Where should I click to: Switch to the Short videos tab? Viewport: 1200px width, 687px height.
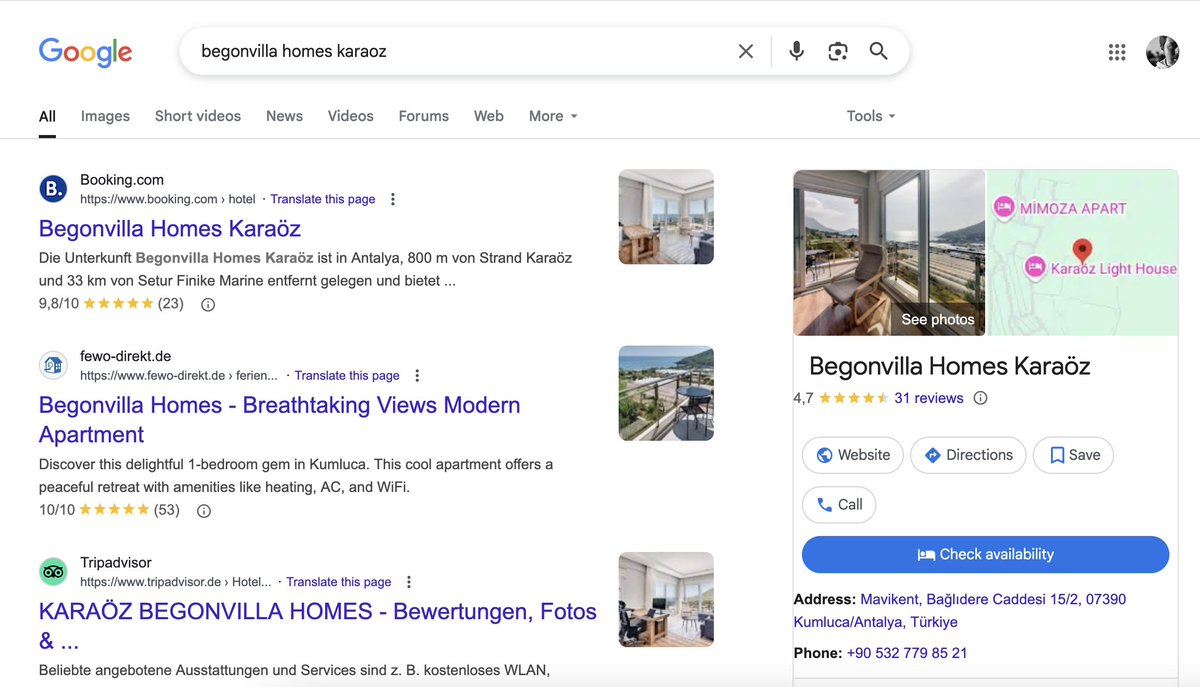pyautogui.click(x=198, y=116)
